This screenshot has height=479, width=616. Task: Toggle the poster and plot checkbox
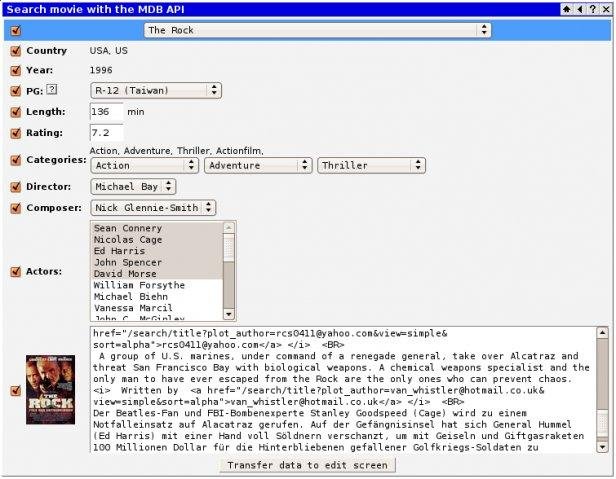pos(16,391)
